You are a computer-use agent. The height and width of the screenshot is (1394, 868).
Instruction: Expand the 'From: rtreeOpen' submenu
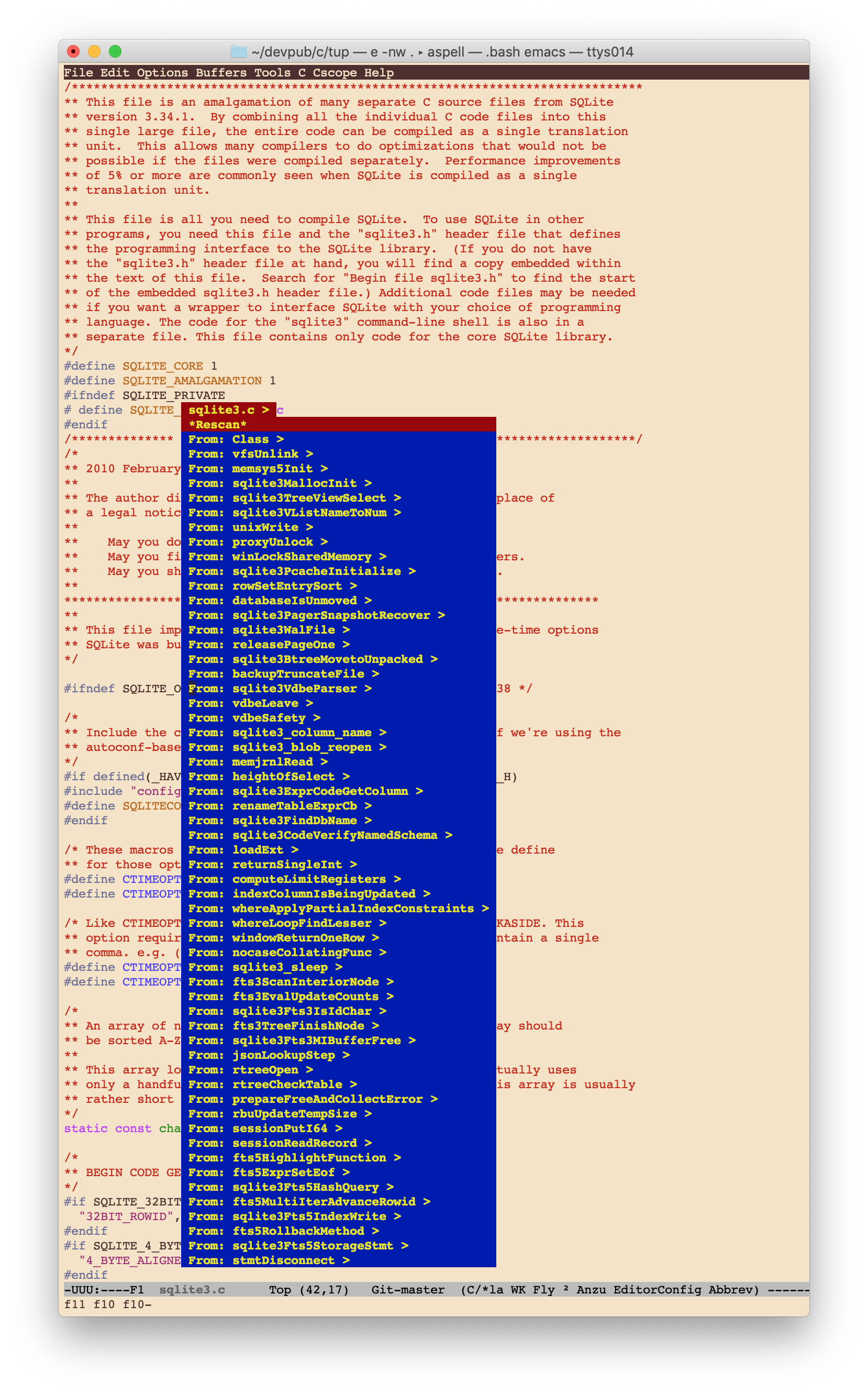tap(339, 1070)
